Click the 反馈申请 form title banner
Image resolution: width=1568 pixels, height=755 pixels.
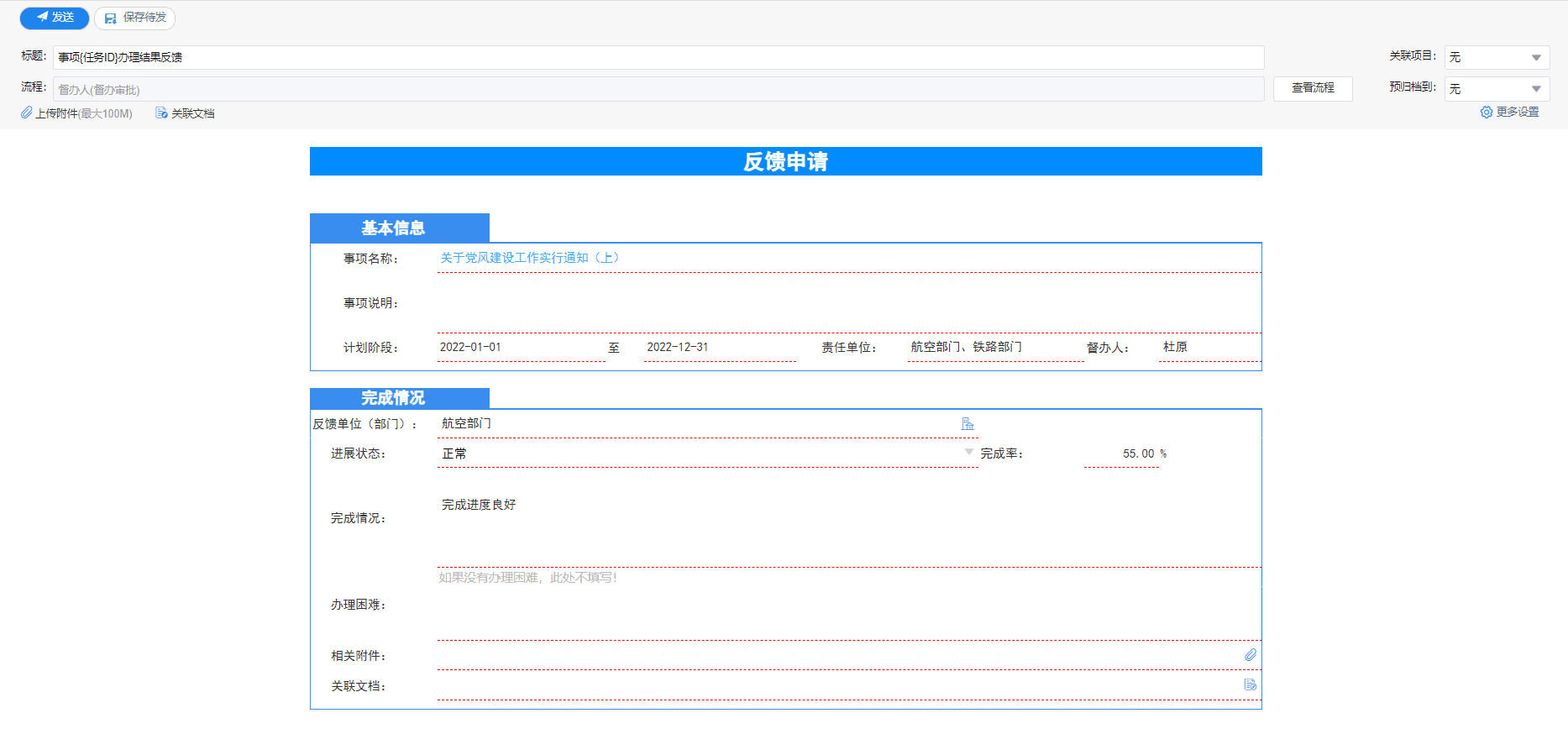click(x=786, y=161)
